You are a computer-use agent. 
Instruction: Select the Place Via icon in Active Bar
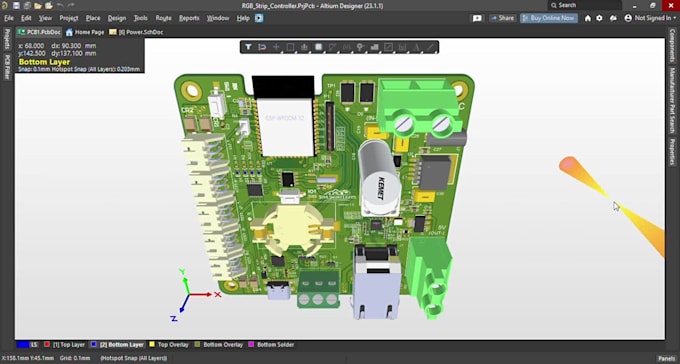click(360, 47)
